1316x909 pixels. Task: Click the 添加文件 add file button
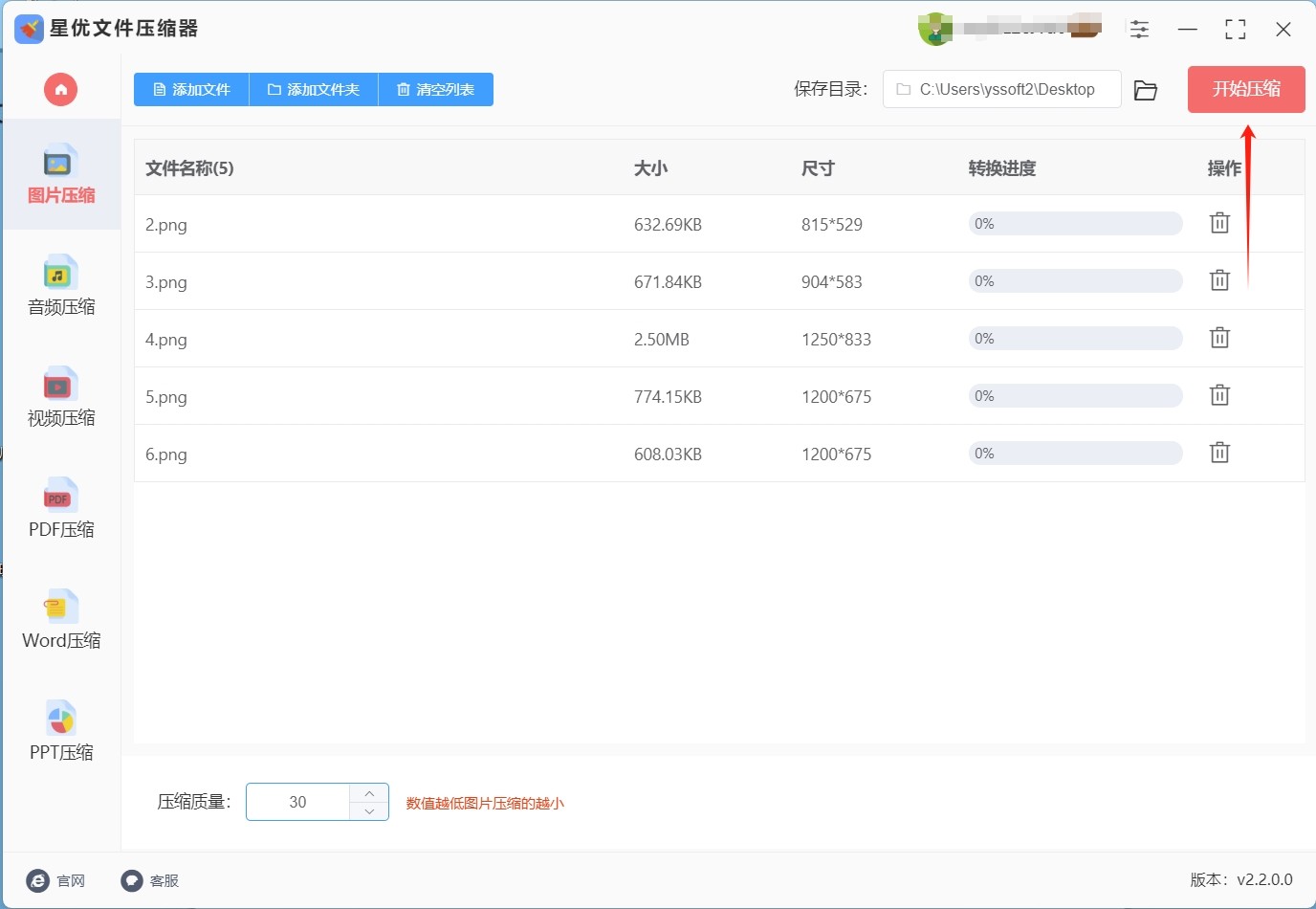191,90
